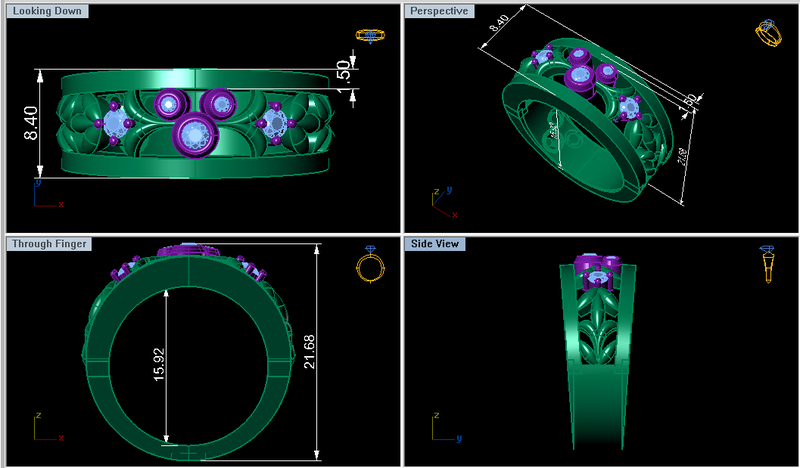Click the yellow ring icon in Perspective viewport
This screenshot has height=468, width=800.
pos(768,34)
